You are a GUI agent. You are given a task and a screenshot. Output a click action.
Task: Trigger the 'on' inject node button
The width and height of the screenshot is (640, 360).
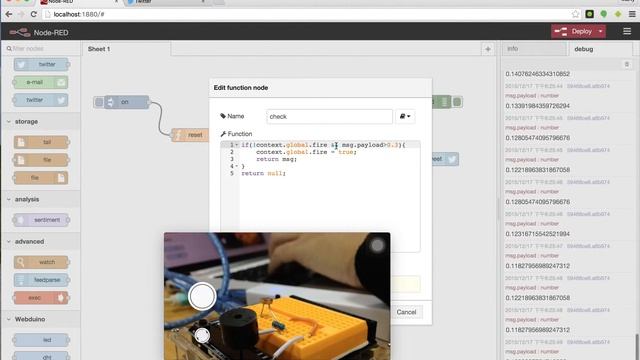[98, 102]
